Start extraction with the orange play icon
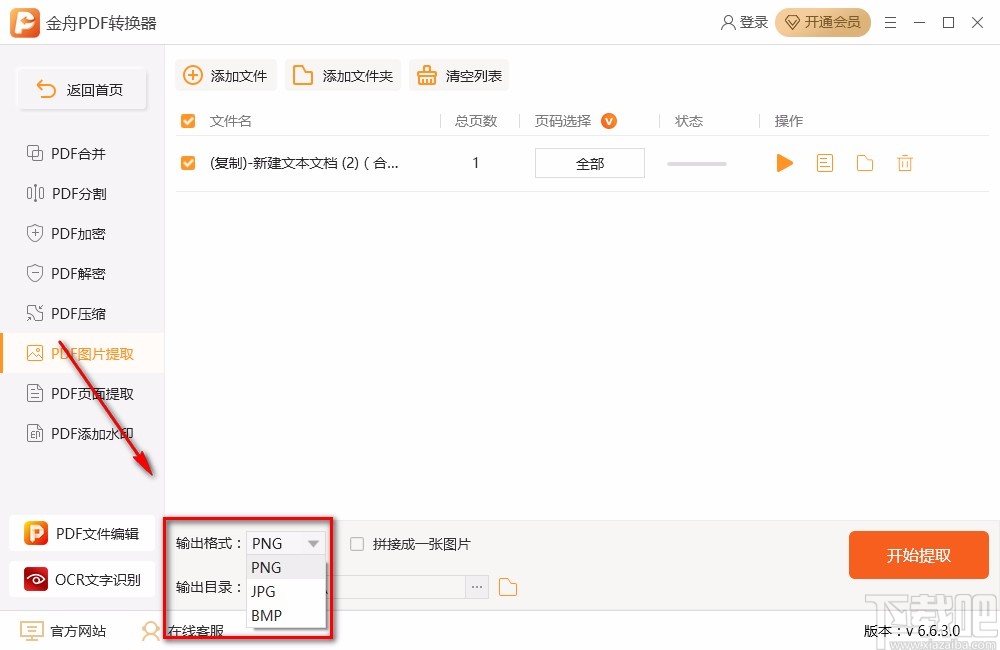 pyautogui.click(x=784, y=162)
